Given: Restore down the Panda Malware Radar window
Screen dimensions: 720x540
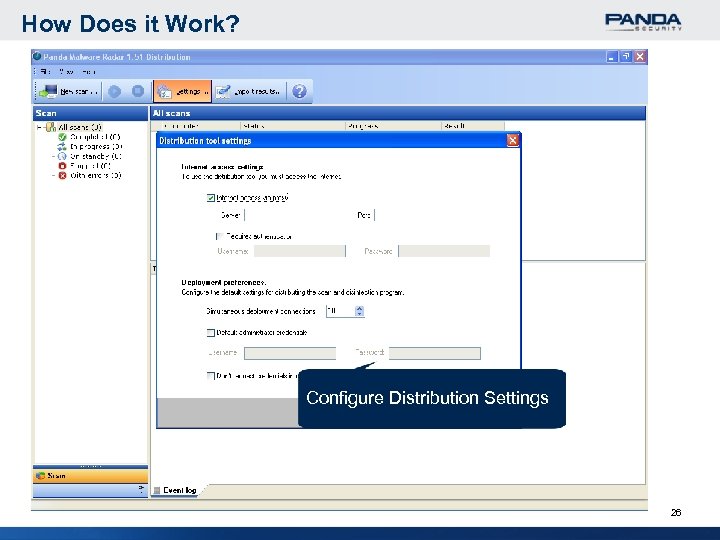Looking at the screenshot, I should [626, 56].
